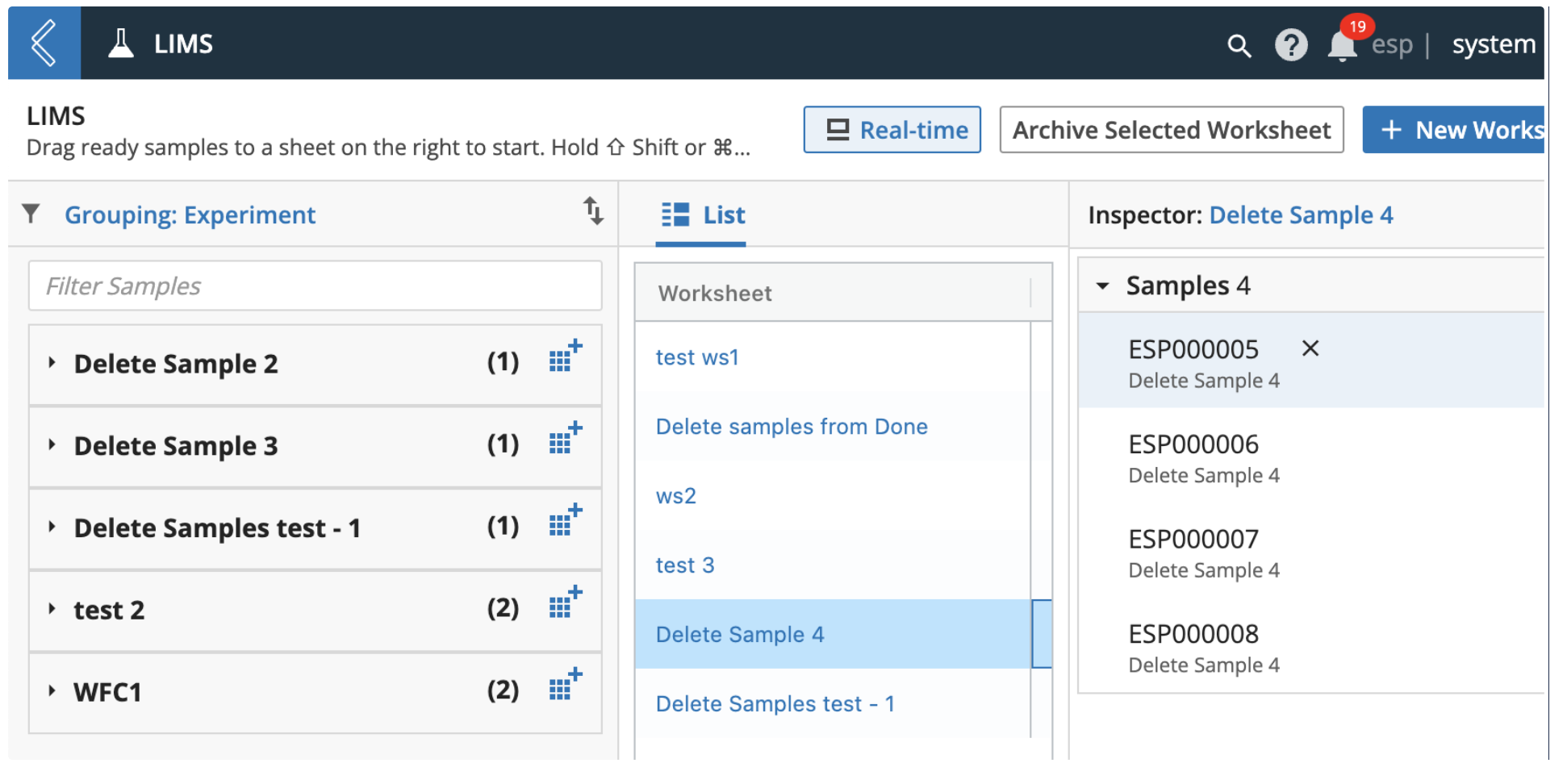
Task: Click grid-plus icon for test 2
Action: click(x=565, y=603)
